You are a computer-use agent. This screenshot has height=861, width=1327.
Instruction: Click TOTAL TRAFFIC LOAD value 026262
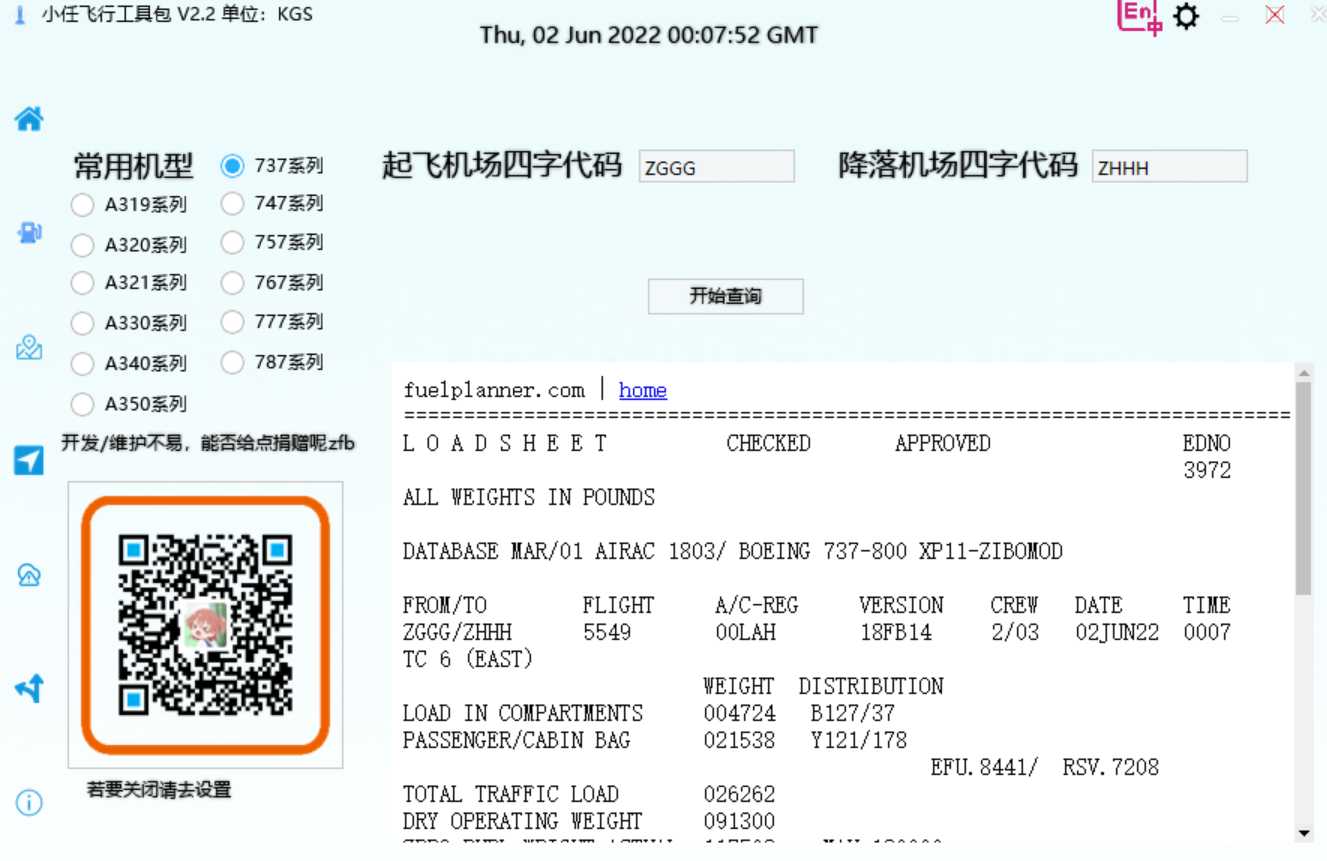point(739,795)
